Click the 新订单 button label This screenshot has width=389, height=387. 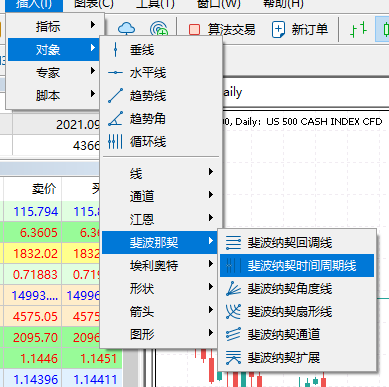(310, 30)
